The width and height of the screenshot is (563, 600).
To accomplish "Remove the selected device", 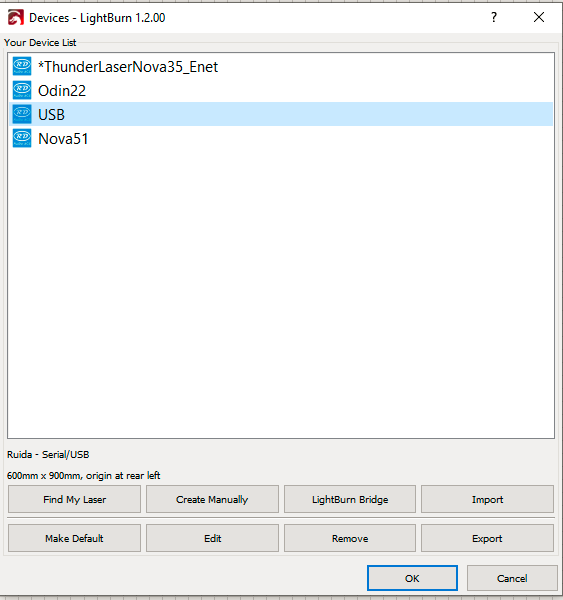I will pos(350,538).
